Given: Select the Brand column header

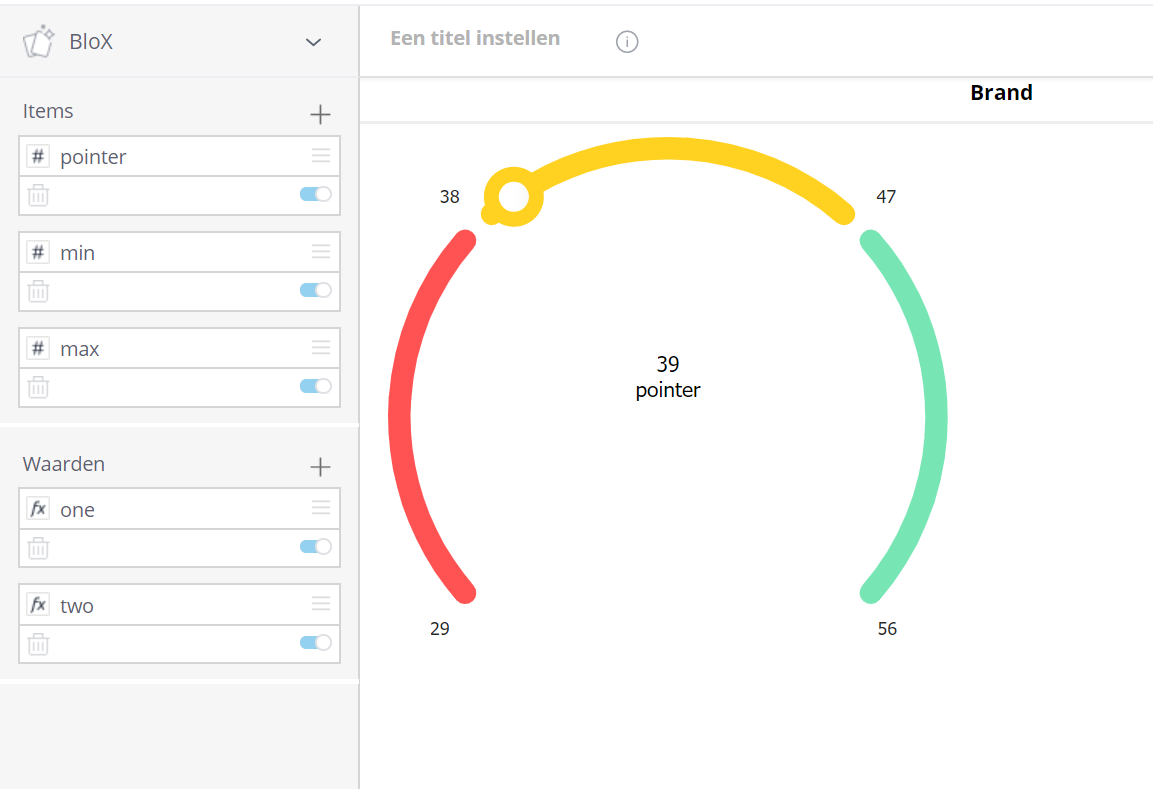Looking at the screenshot, I should click(x=1000, y=92).
